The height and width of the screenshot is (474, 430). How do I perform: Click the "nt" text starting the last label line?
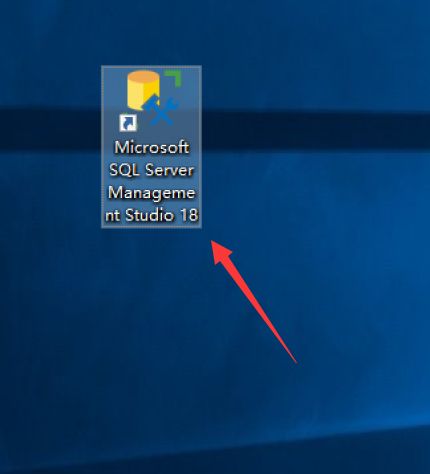click(x=112, y=216)
